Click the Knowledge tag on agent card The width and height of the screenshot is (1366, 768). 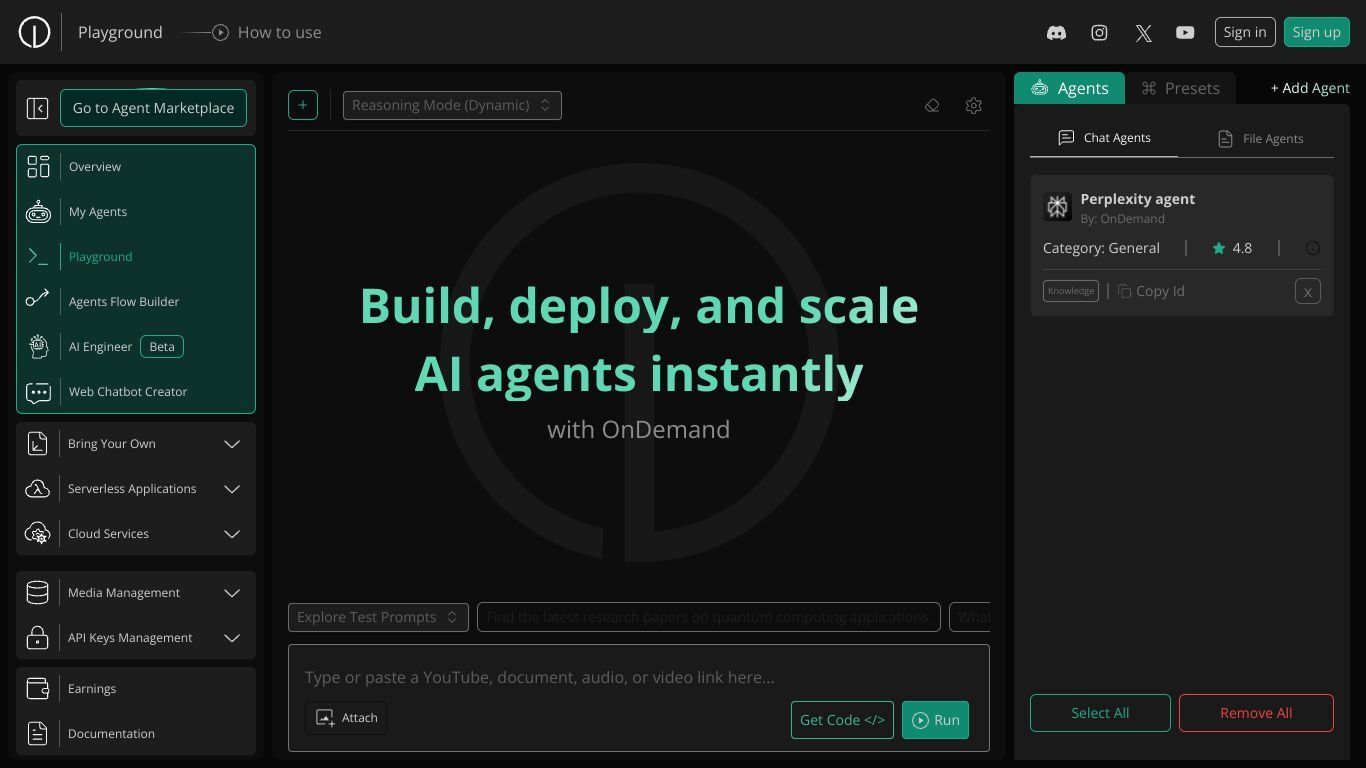point(1071,291)
